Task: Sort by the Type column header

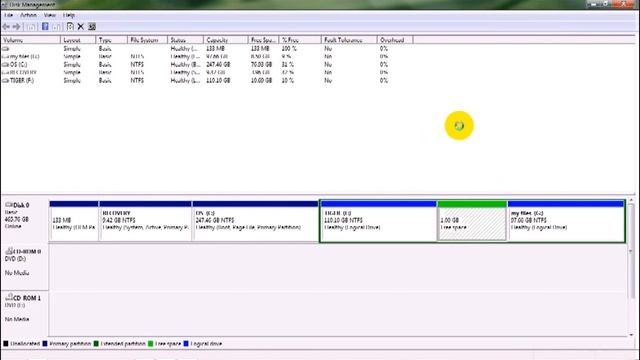Action: 111,40
